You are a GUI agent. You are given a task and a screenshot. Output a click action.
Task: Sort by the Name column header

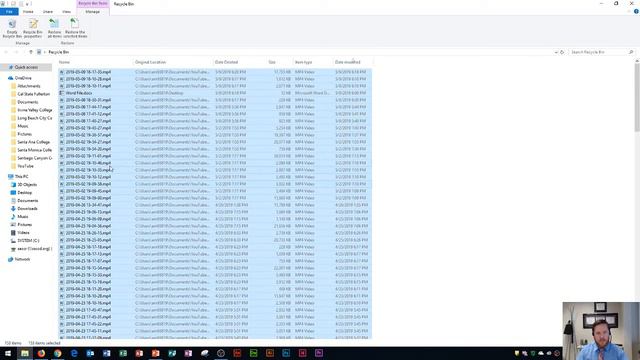click(x=64, y=62)
